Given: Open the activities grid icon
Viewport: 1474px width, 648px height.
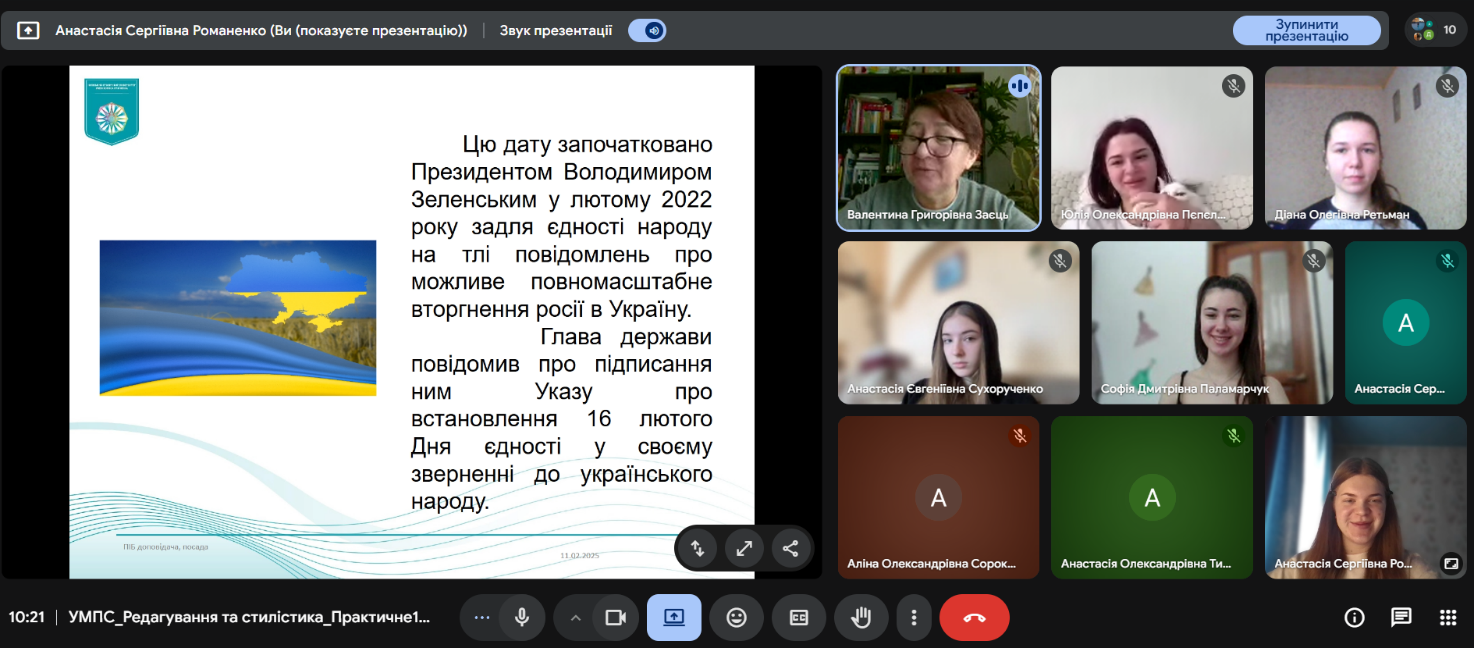Looking at the screenshot, I should [x=1447, y=618].
